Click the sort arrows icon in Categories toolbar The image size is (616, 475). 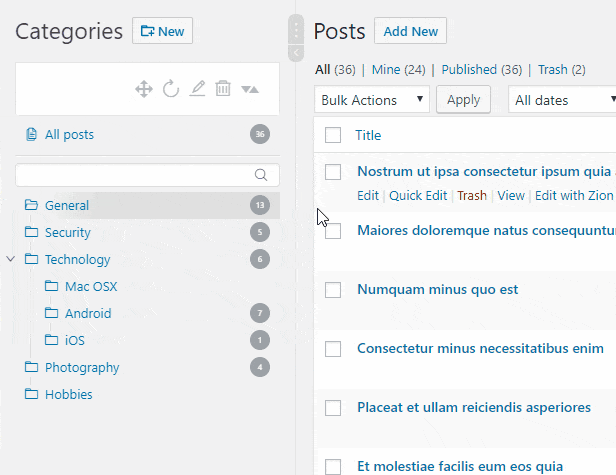point(250,89)
